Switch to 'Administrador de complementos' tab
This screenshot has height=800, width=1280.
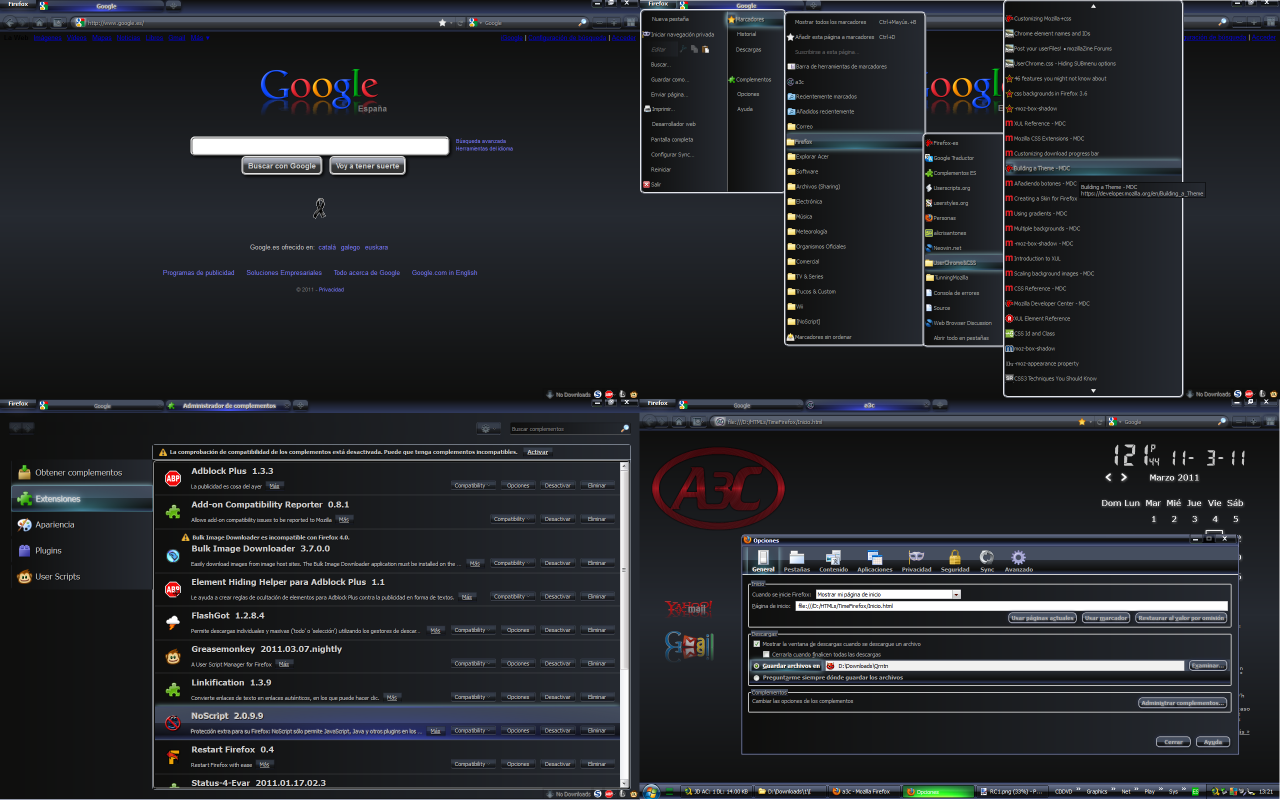(x=228, y=406)
